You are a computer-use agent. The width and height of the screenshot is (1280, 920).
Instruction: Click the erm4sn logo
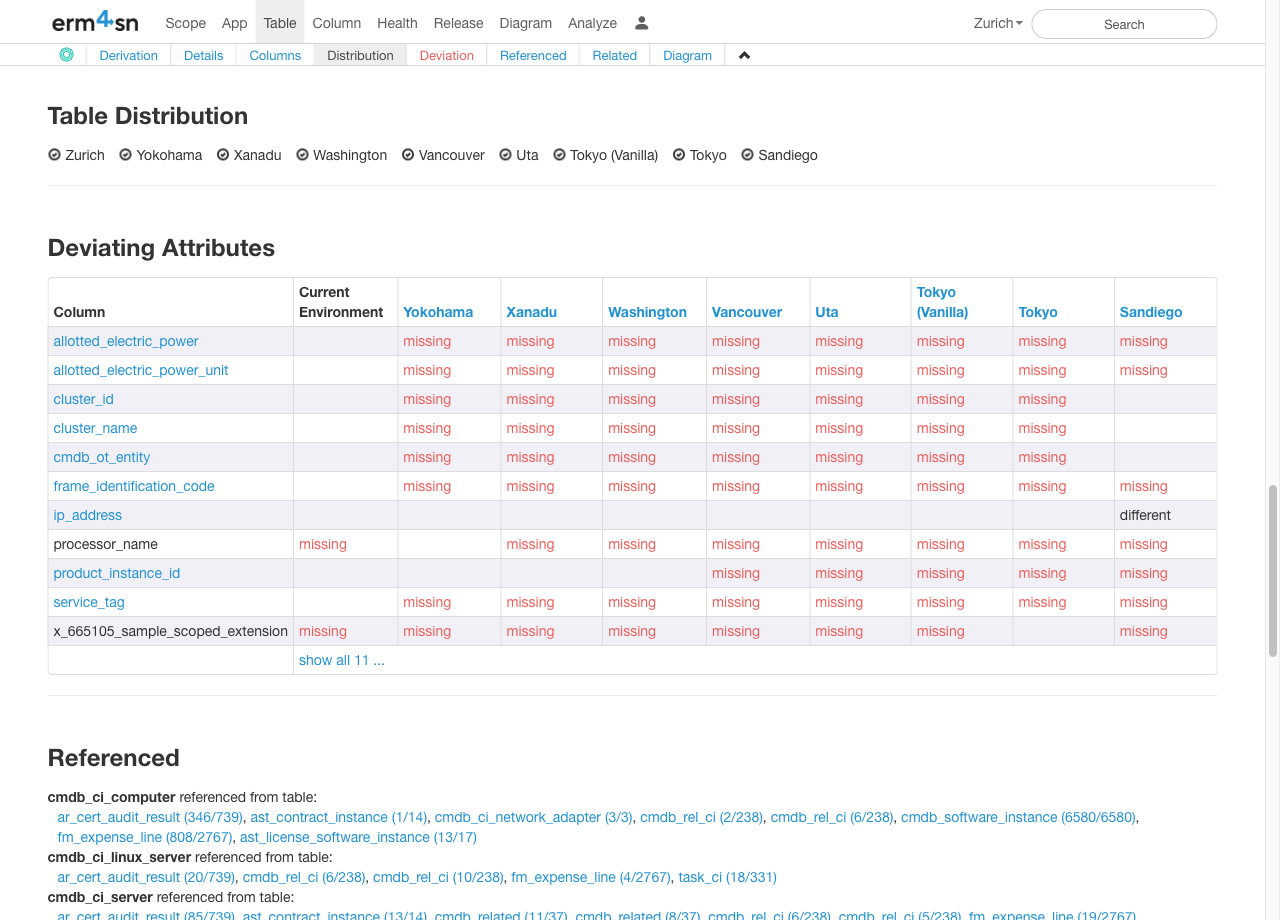coord(95,22)
